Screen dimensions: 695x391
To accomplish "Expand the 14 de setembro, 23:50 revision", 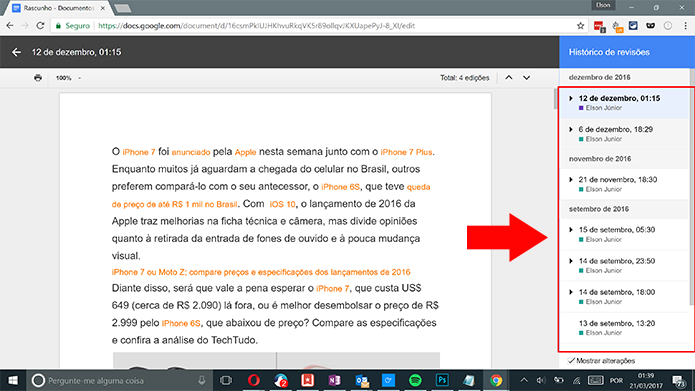I will [x=571, y=261].
